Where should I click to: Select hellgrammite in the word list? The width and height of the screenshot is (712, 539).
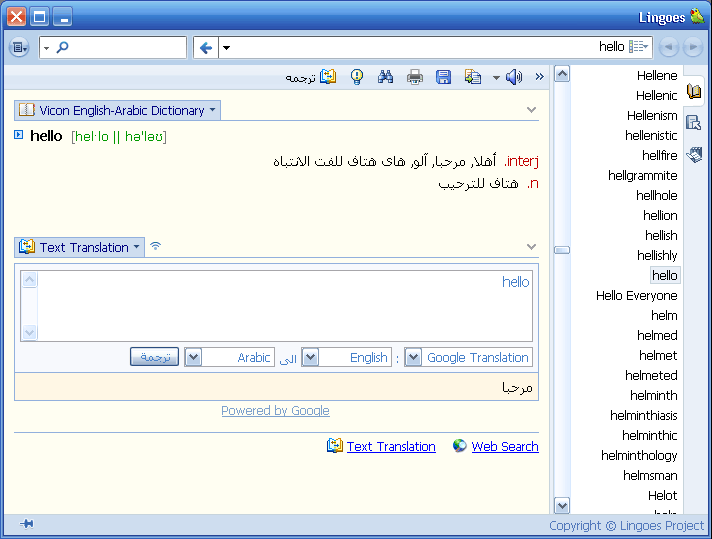[643, 175]
